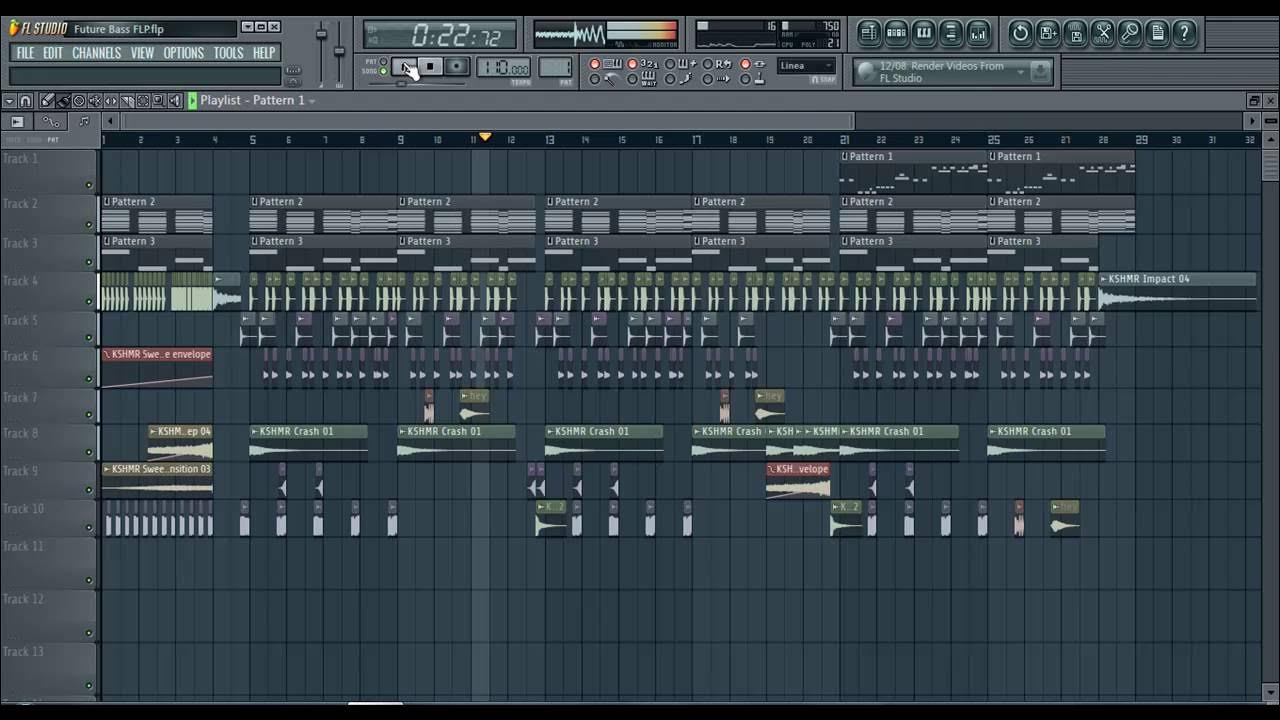Mute Track 5 using its green dot

pyautogui.click(x=89, y=338)
